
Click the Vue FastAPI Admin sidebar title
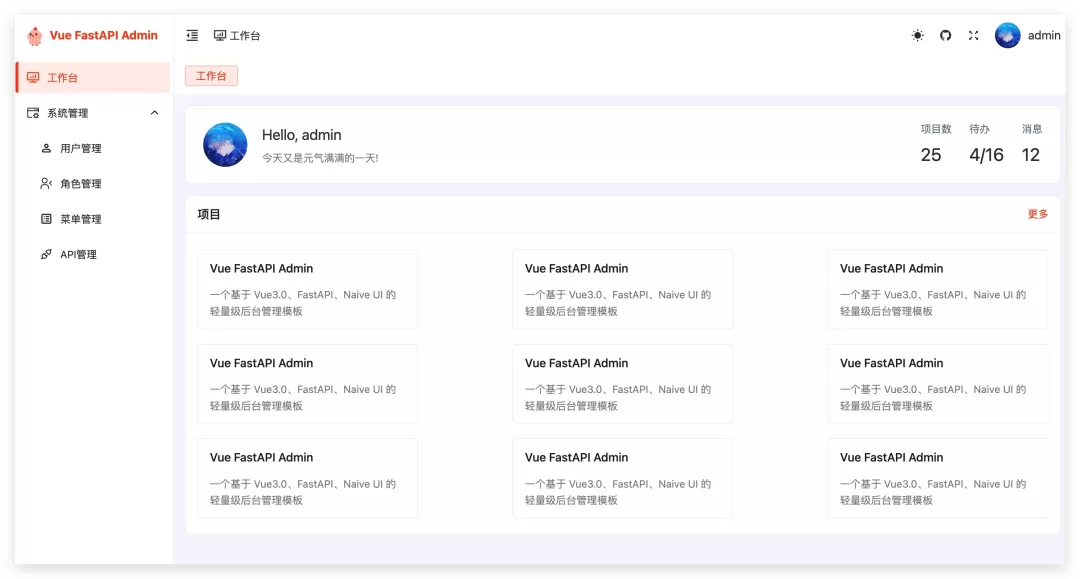click(103, 35)
